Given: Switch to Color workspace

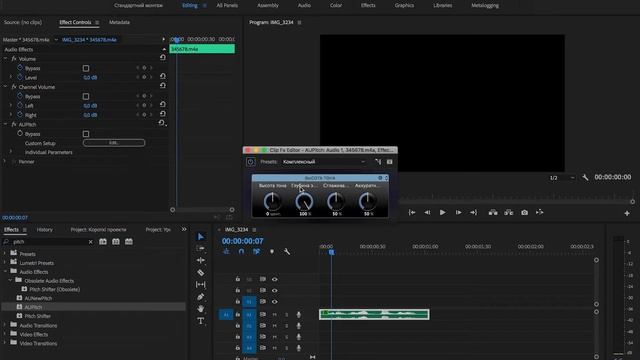Looking at the screenshot, I should [336, 5].
